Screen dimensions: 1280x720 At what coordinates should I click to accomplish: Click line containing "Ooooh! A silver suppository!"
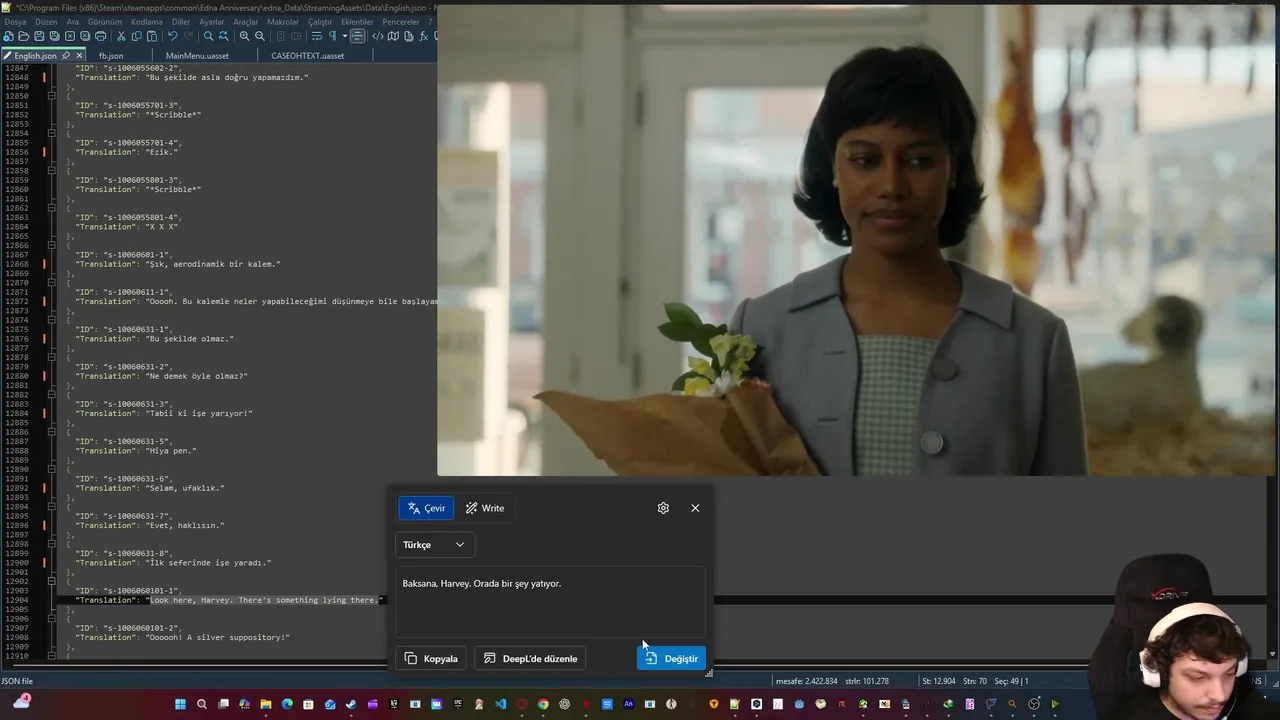(182, 637)
